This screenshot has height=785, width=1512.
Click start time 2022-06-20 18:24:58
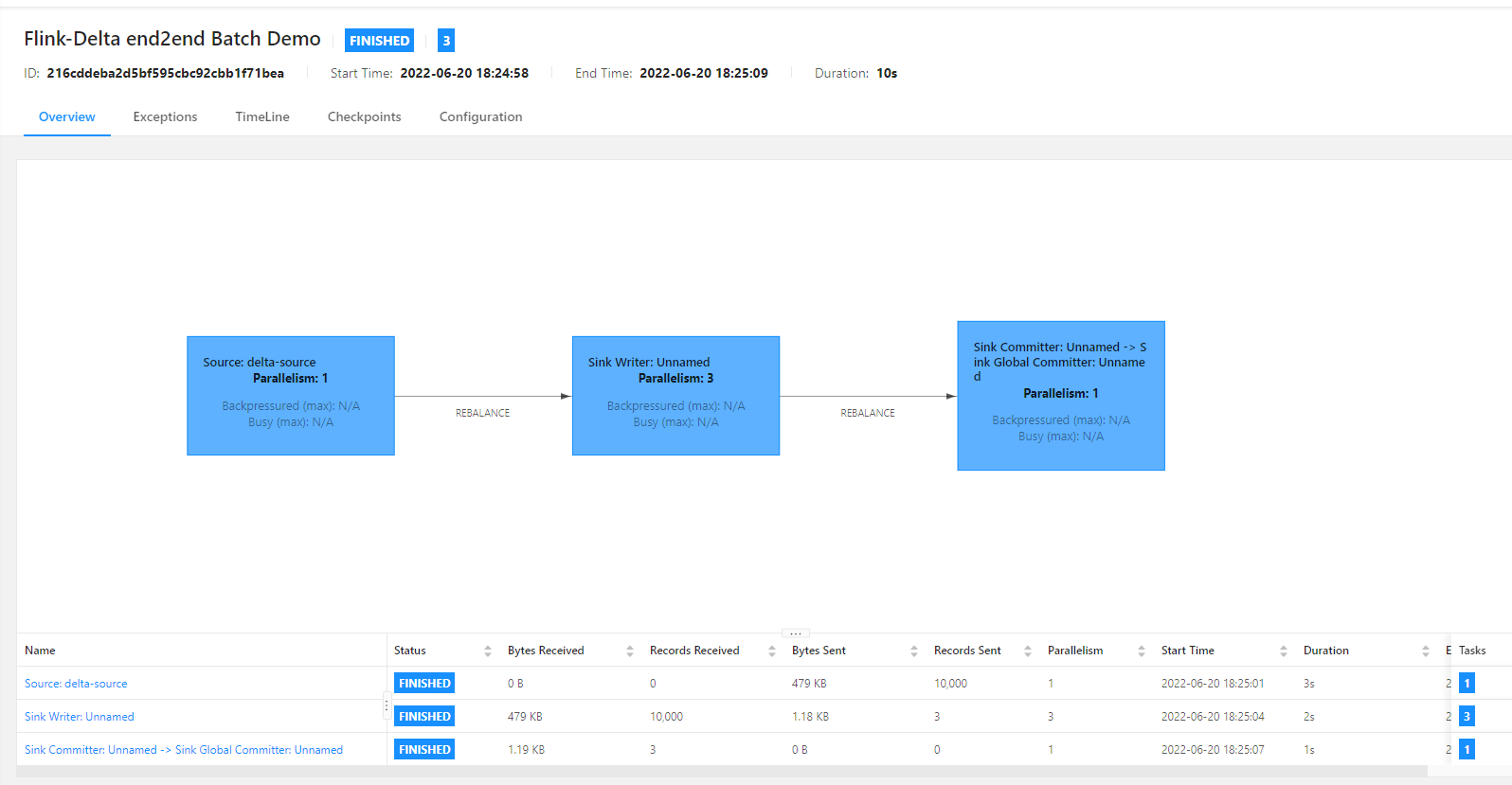click(x=464, y=73)
